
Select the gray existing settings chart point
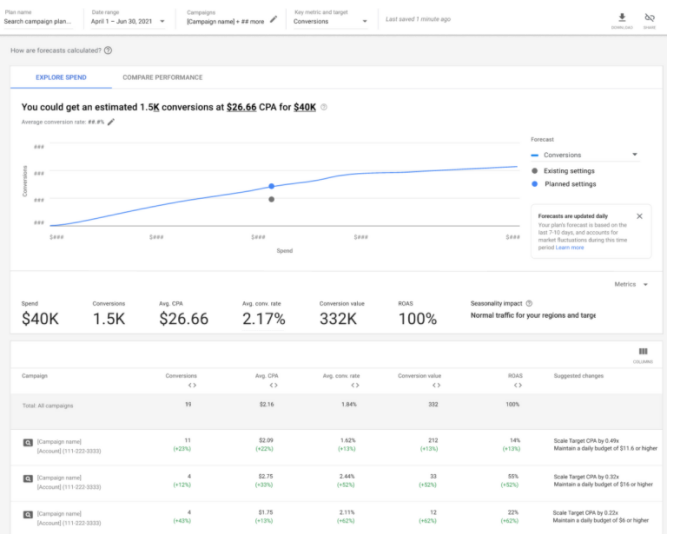pos(271,199)
